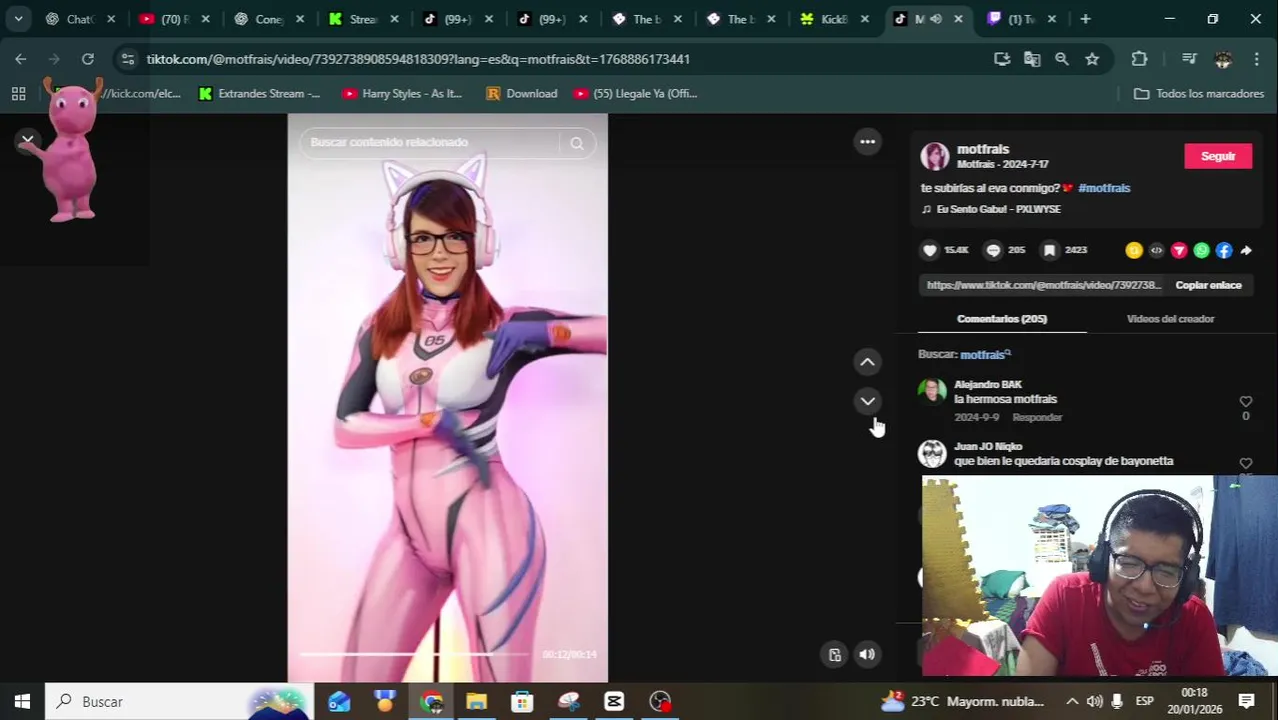Collapse the overlay using the chevron above the pink character
The height and width of the screenshot is (720, 1278).
[x=28, y=140]
